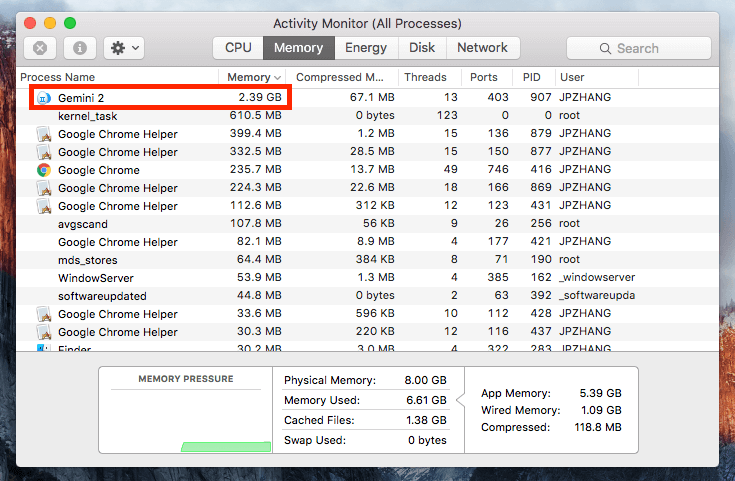Click the Swap Used 0 bytes stat
This screenshot has height=481, width=735.
tap(366, 440)
